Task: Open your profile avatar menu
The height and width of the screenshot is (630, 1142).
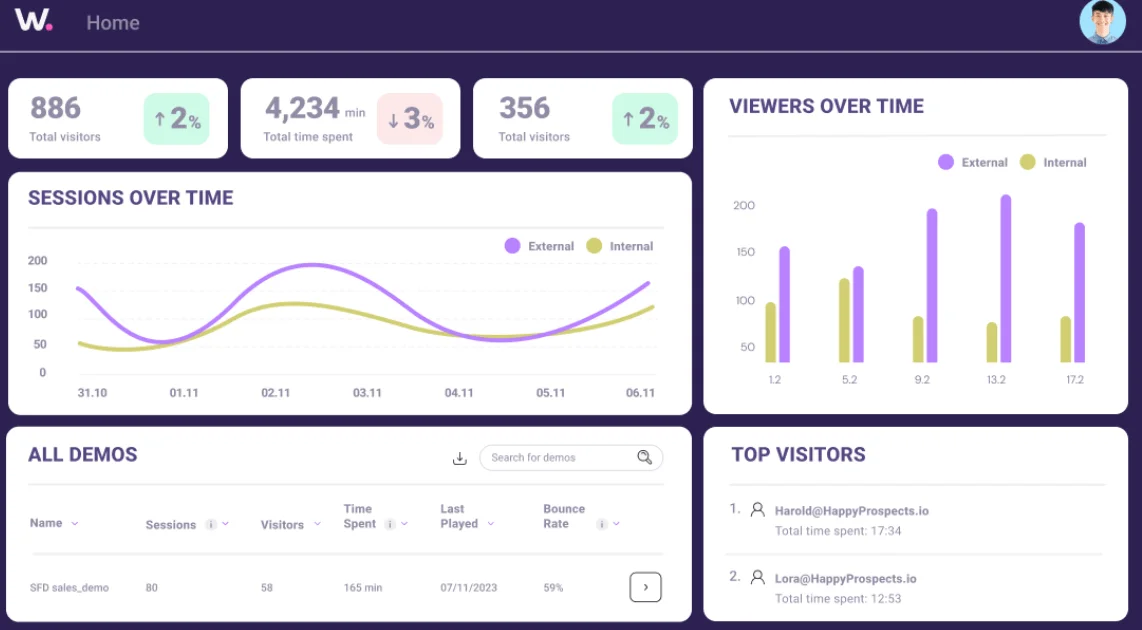Action: 1100,22
